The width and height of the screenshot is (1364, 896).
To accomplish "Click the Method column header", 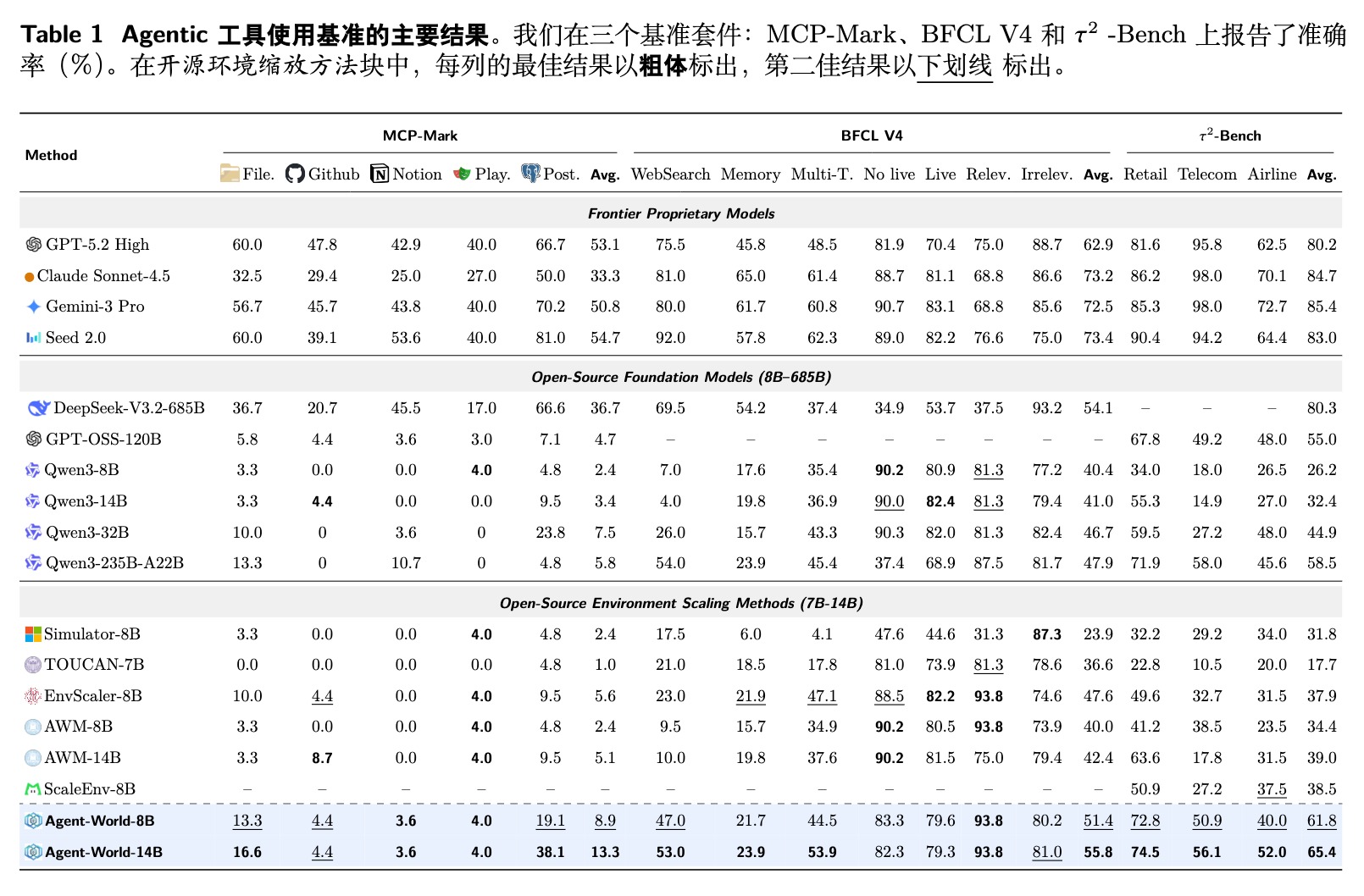I will coord(51,155).
